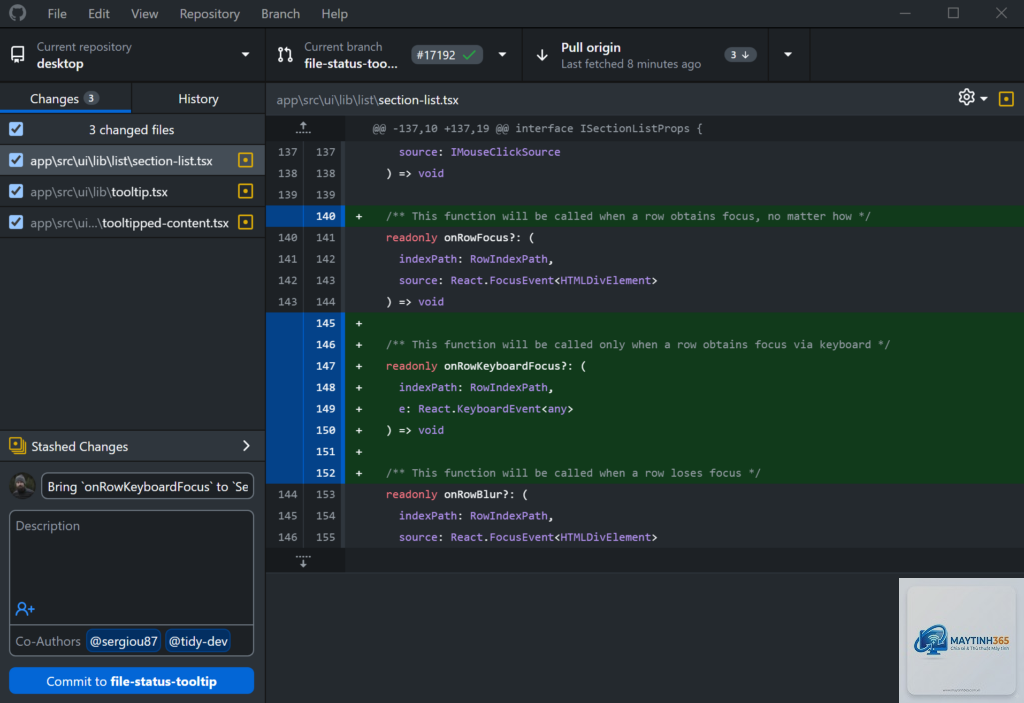
Task: Uncheck tooltipped-content.tsx file checkbox
Action: coord(16,222)
